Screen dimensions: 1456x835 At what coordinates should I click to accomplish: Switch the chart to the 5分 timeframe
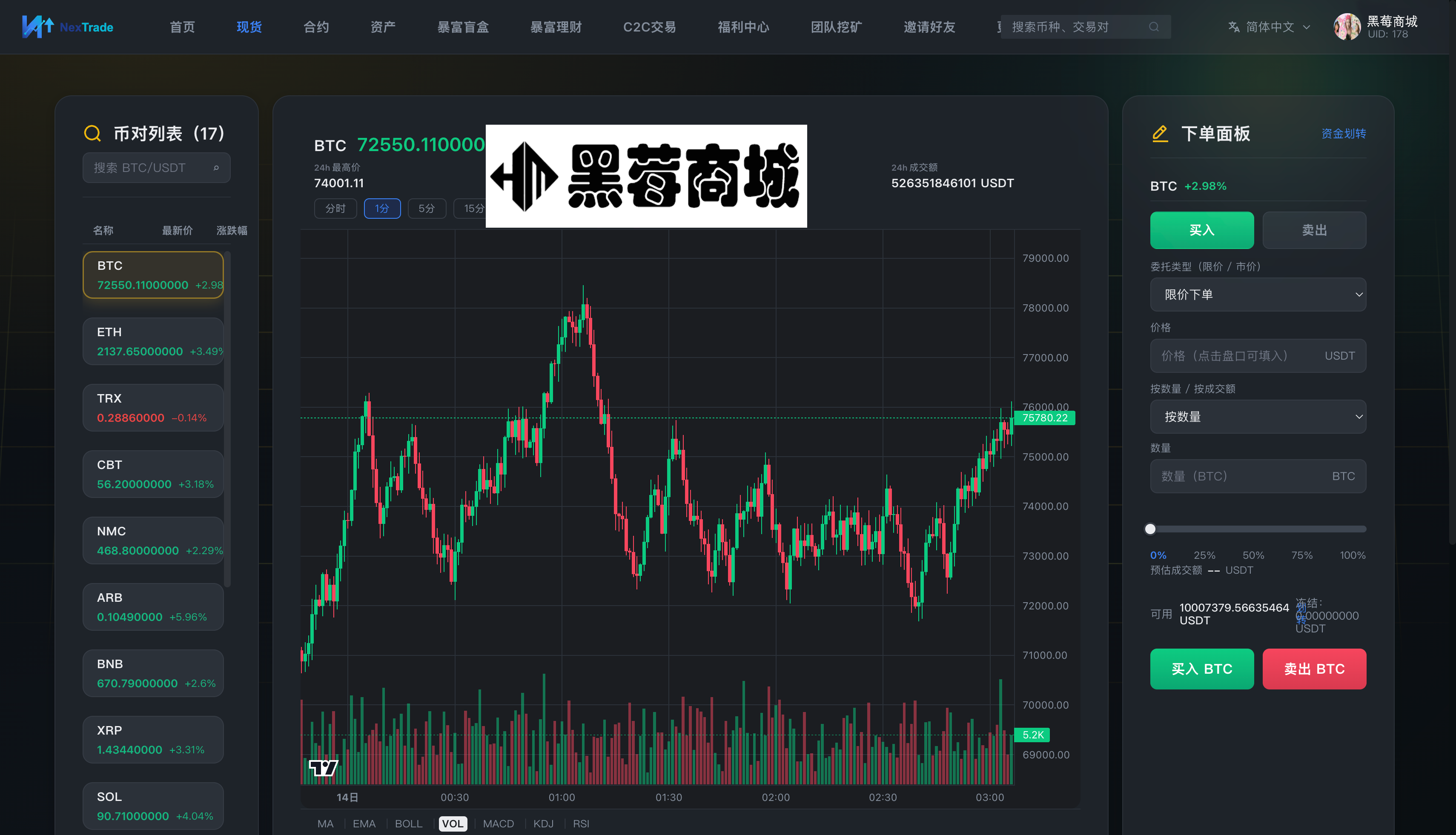[427, 208]
